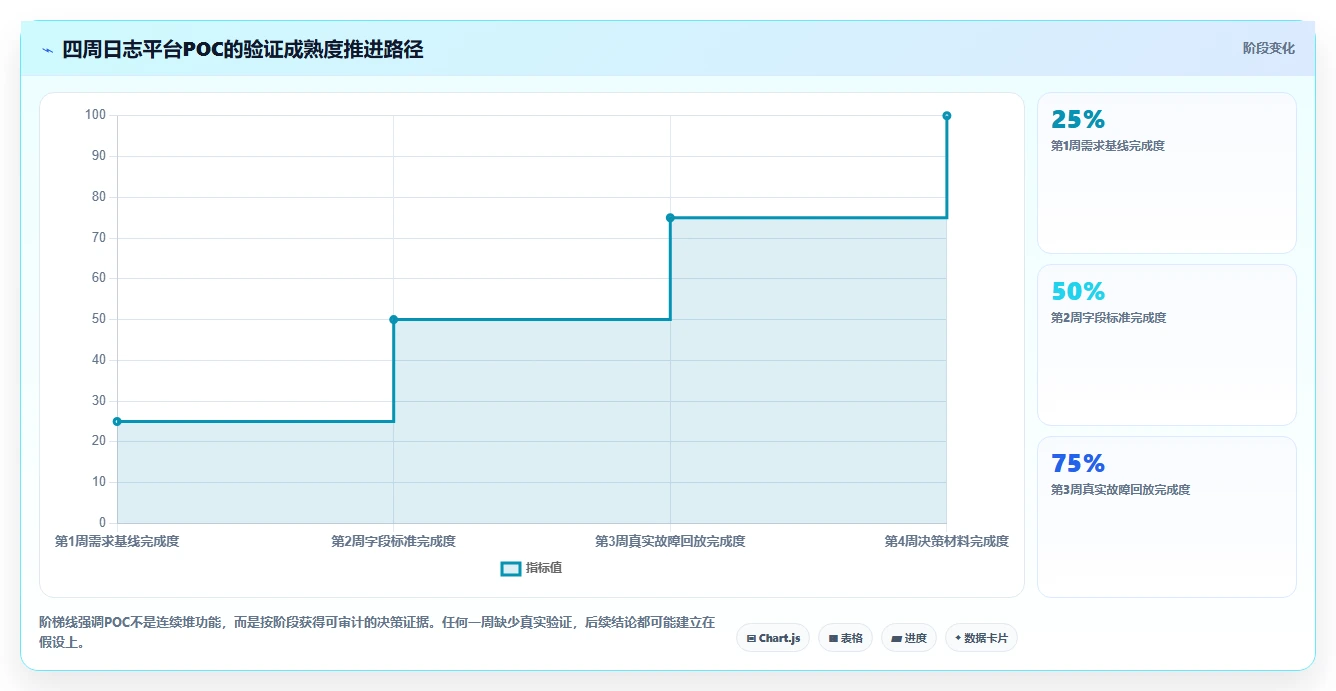
Task: Click the 25% value card
Action: tap(1166, 173)
